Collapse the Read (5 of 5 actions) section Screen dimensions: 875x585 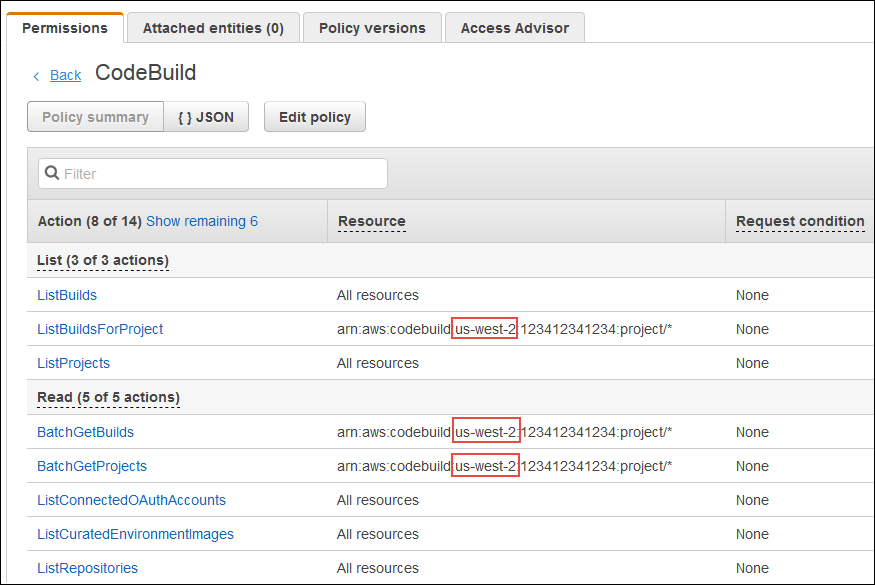(x=108, y=397)
